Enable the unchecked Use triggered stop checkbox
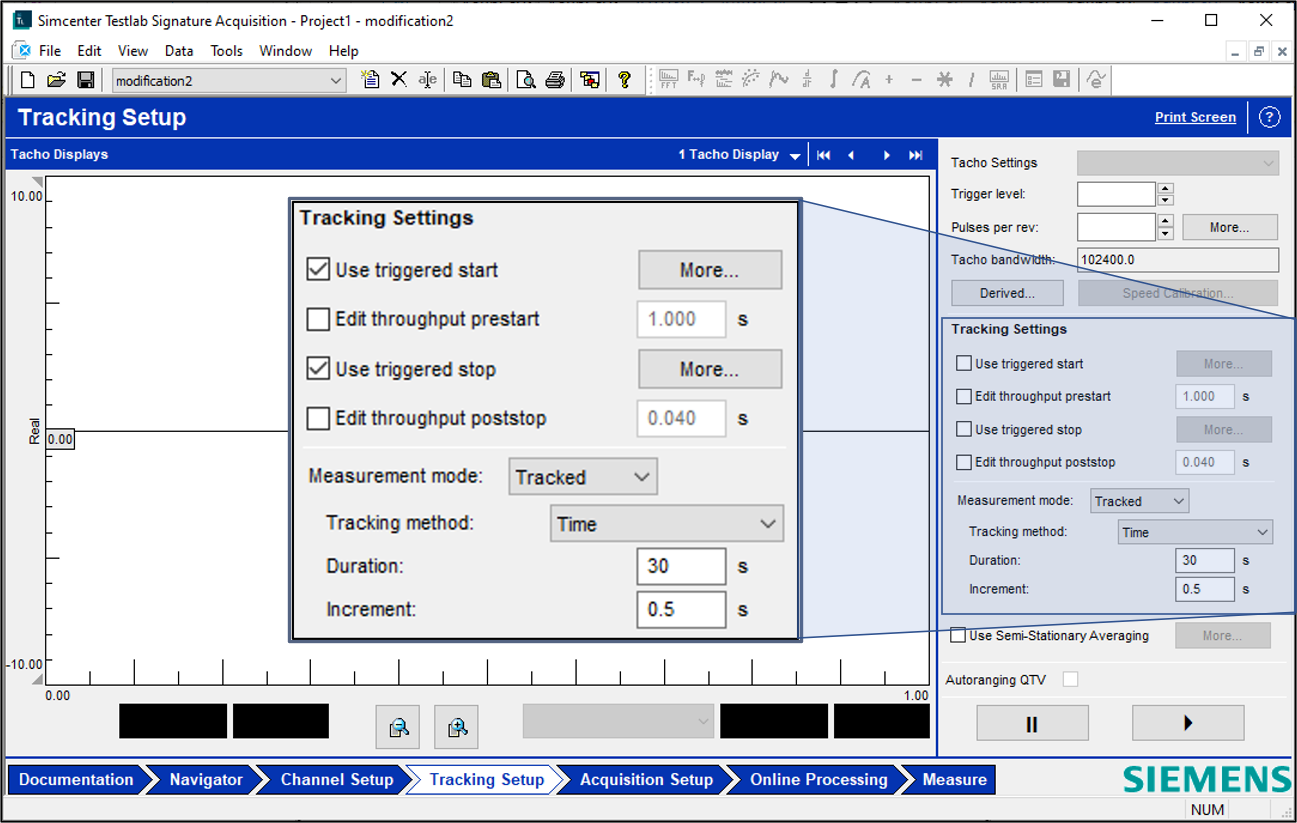This screenshot has width=1297, height=823. pyautogui.click(x=964, y=429)
